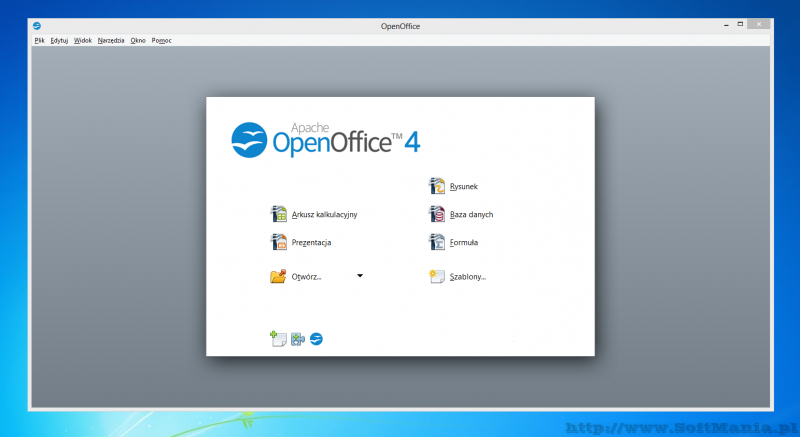Image resolution: width=800 pixels, height=437 pixels.
Task: Open the Widok menu
Action: 83,40
